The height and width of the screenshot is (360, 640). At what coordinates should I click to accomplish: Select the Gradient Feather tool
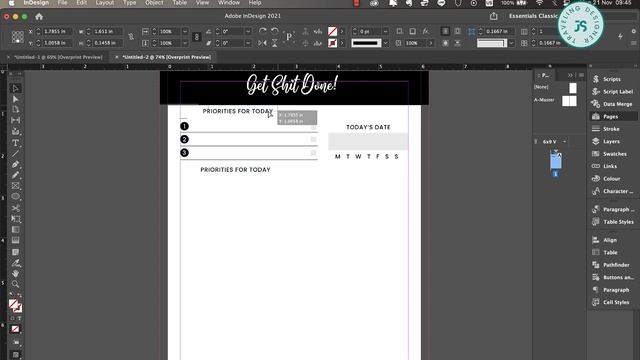click(x=16, y=240)
